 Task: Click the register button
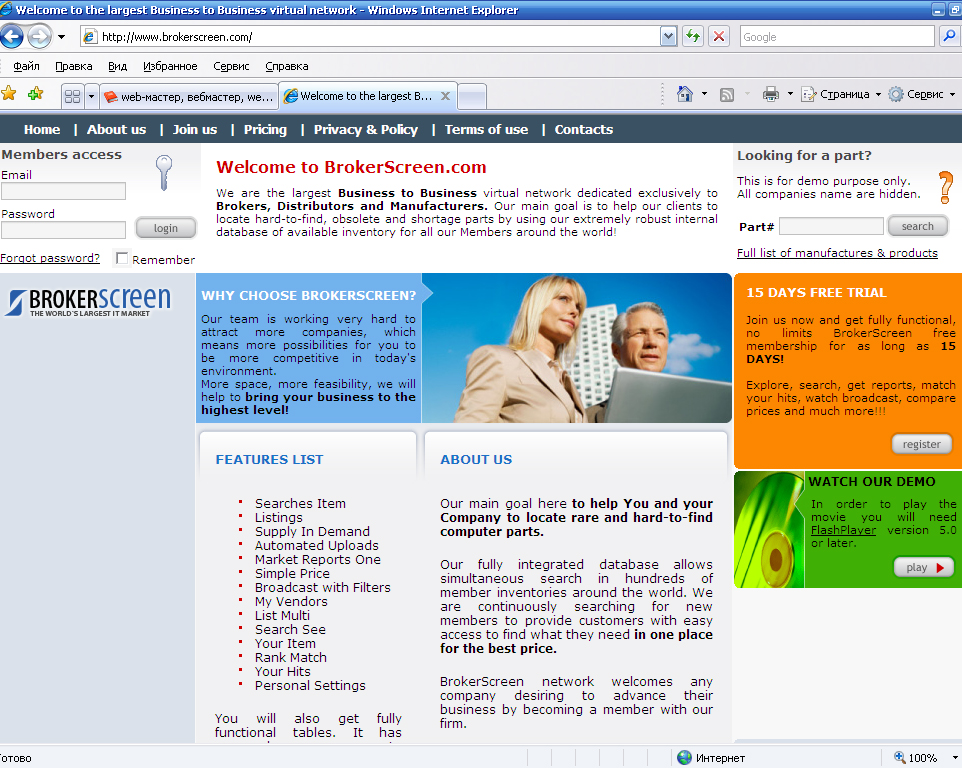pyautogui.click(x=921, y=444)
